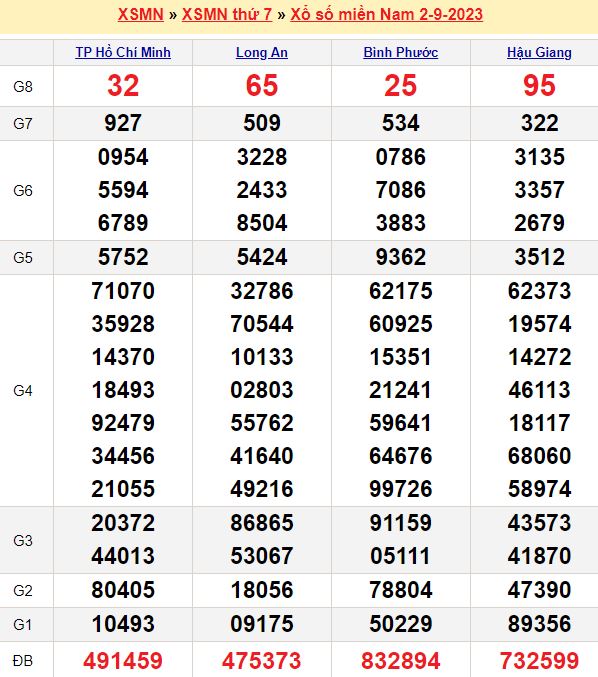Image resolution: width=598 pixels, height=677 pixels.
Task: Select G8 result 25
Action: coord(401,85)
